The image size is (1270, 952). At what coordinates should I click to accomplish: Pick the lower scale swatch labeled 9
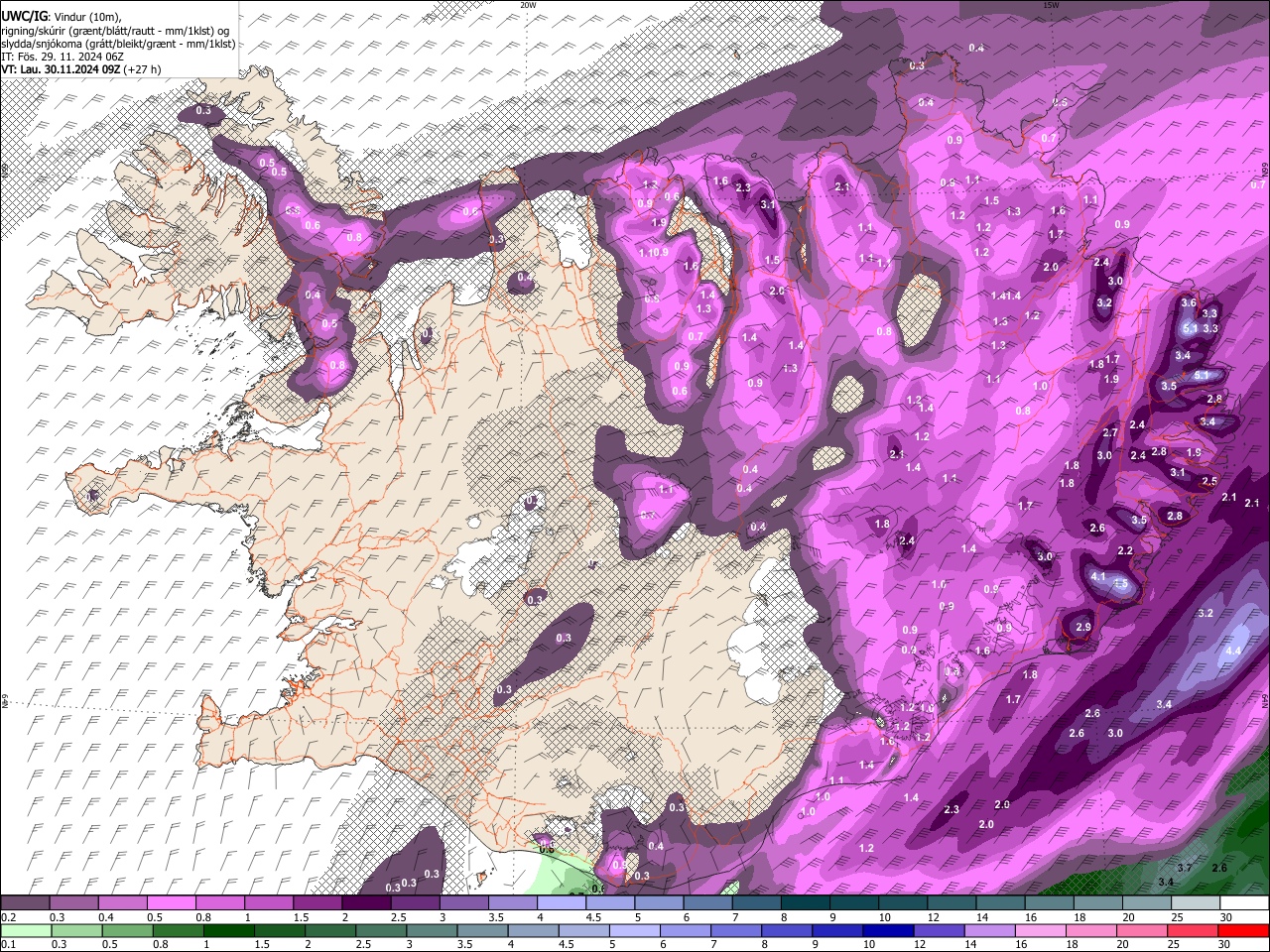pos(837,930)
